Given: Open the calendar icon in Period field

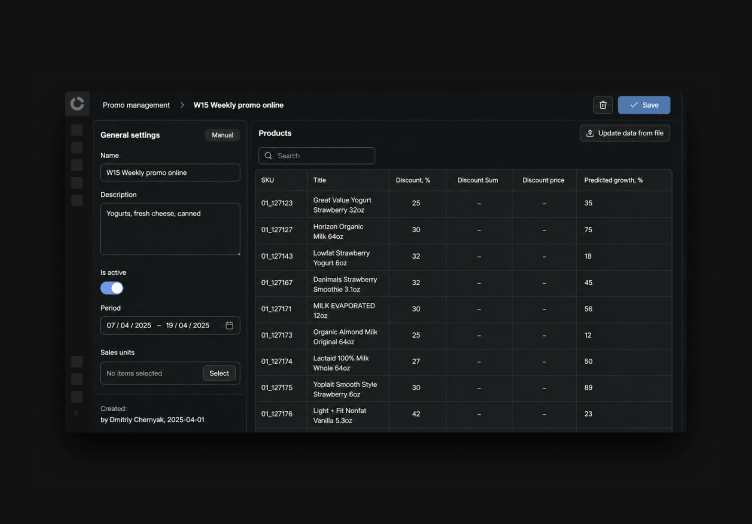Looking at the screenshot, I should click(x=229, y=326).
